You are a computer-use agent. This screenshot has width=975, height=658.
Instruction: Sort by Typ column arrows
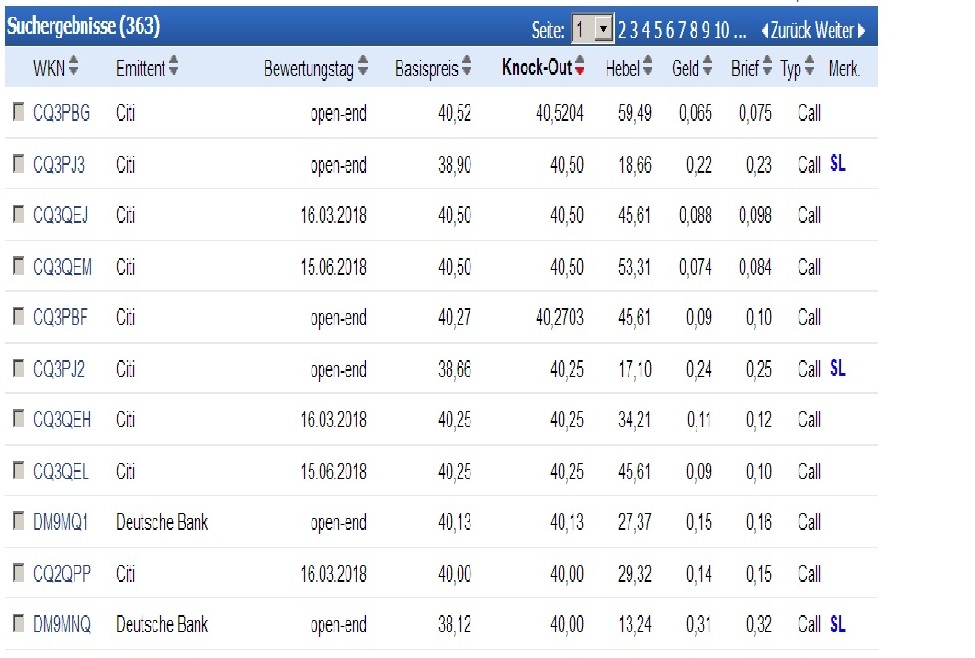[810, 68]
